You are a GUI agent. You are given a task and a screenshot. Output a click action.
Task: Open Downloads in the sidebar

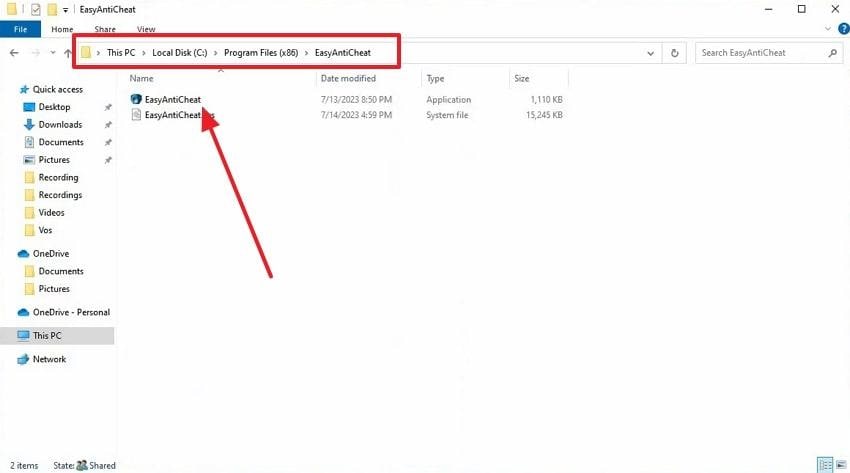pyautogui.click(x=60, y=125)
